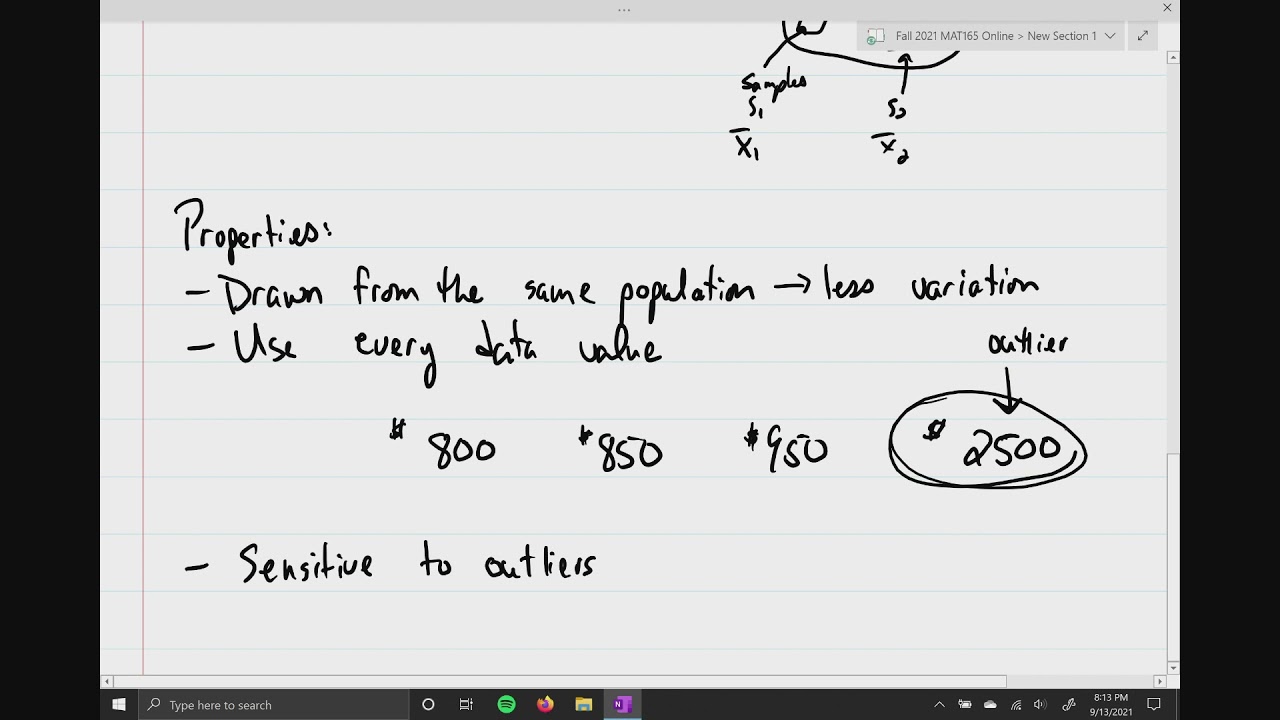Viewport: 1280px width, 720px height.
Task: Exit full page view with the expand arrows
Action: pos(1143,36)
